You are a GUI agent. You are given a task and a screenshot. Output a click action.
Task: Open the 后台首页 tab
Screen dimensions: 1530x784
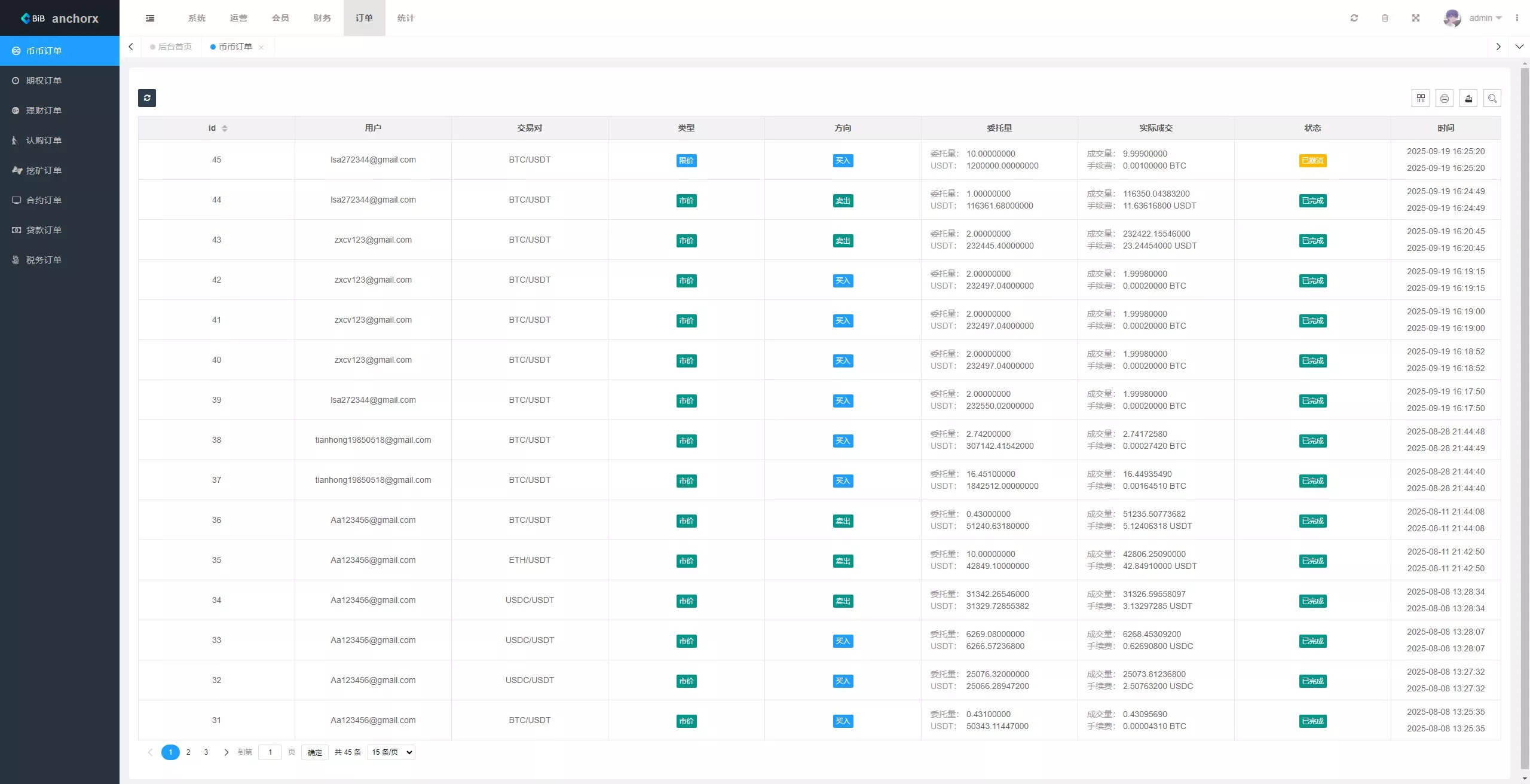point(175,47)
